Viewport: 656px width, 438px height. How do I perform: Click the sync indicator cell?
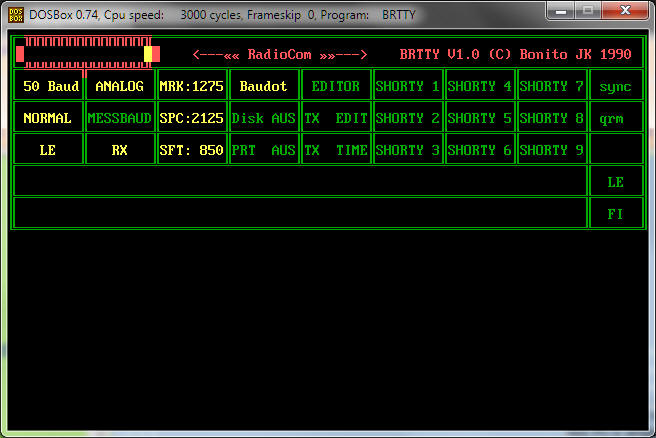point(616,86)
